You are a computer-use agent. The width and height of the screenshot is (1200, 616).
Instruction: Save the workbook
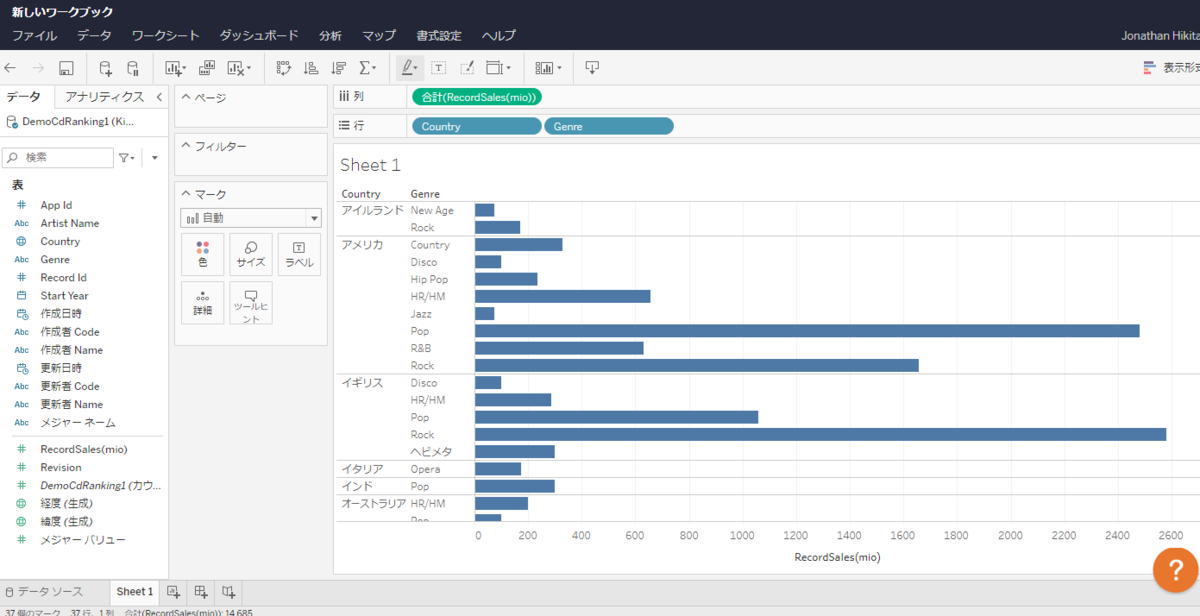[x=66, y=67]
